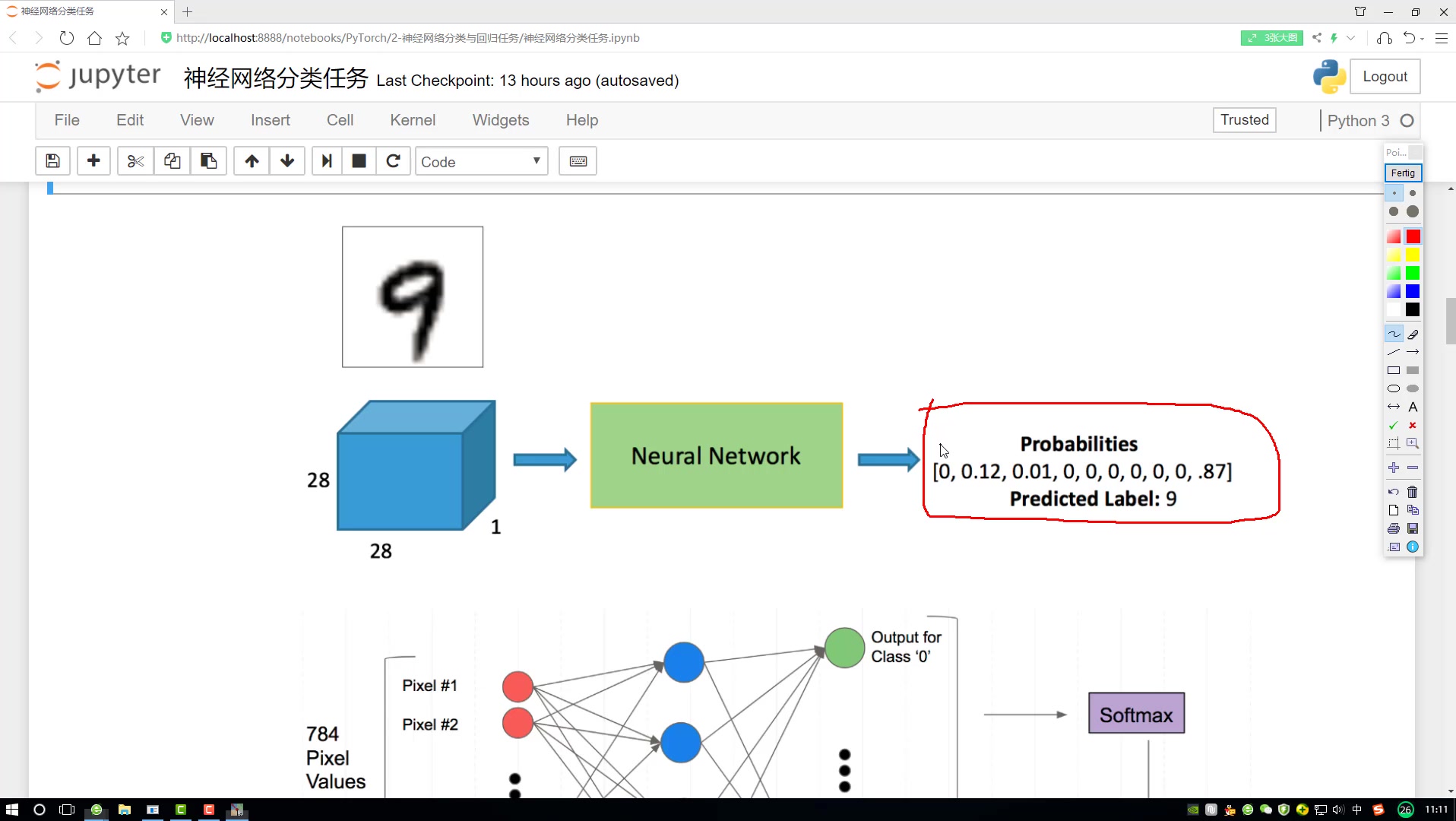Screen dimensions: 1456x821
Task: Pick the solid blue color swatch
Action: pos(1413,292)
